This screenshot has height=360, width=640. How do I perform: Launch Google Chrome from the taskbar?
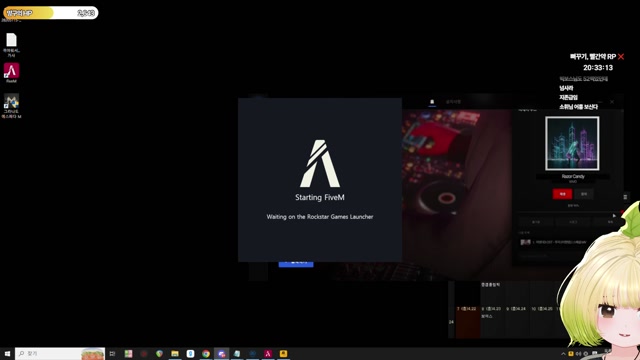click(x=206, y=354)
